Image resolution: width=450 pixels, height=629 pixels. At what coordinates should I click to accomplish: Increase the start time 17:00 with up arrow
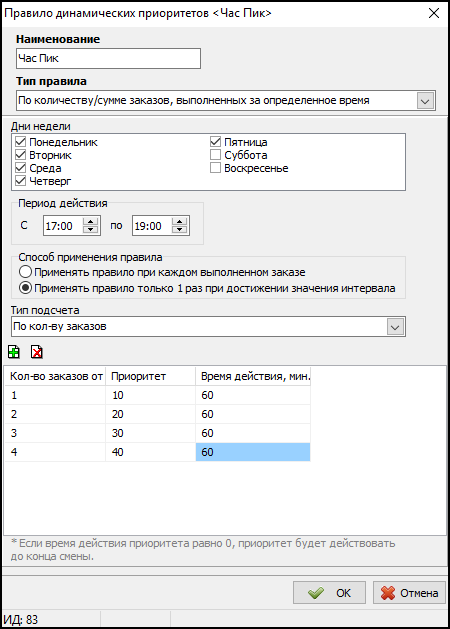coord(91,221)
